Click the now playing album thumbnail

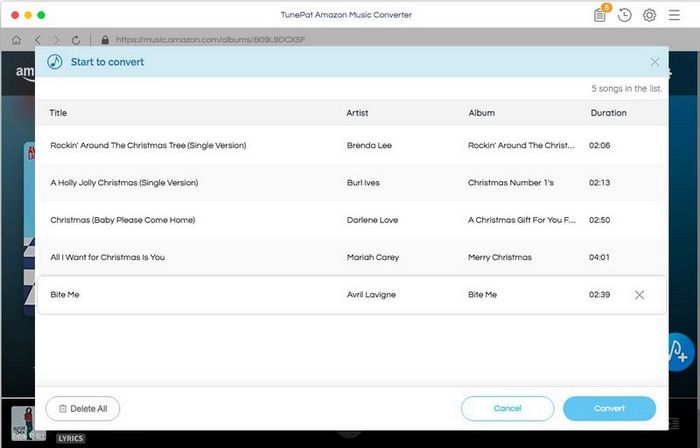[27, 423]
